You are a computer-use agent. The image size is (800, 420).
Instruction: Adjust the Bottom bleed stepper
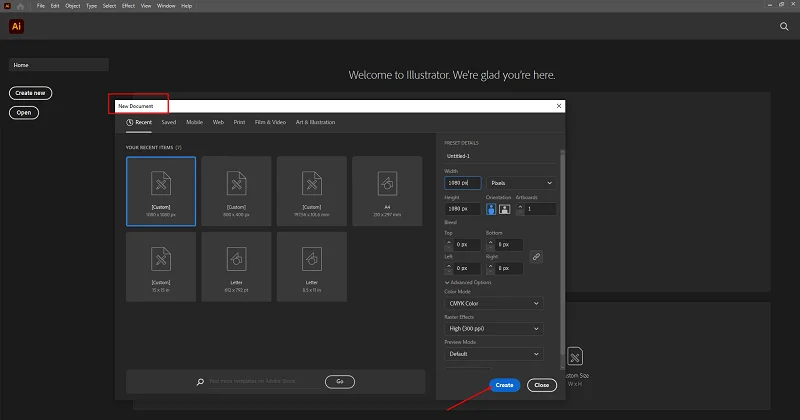490,244
